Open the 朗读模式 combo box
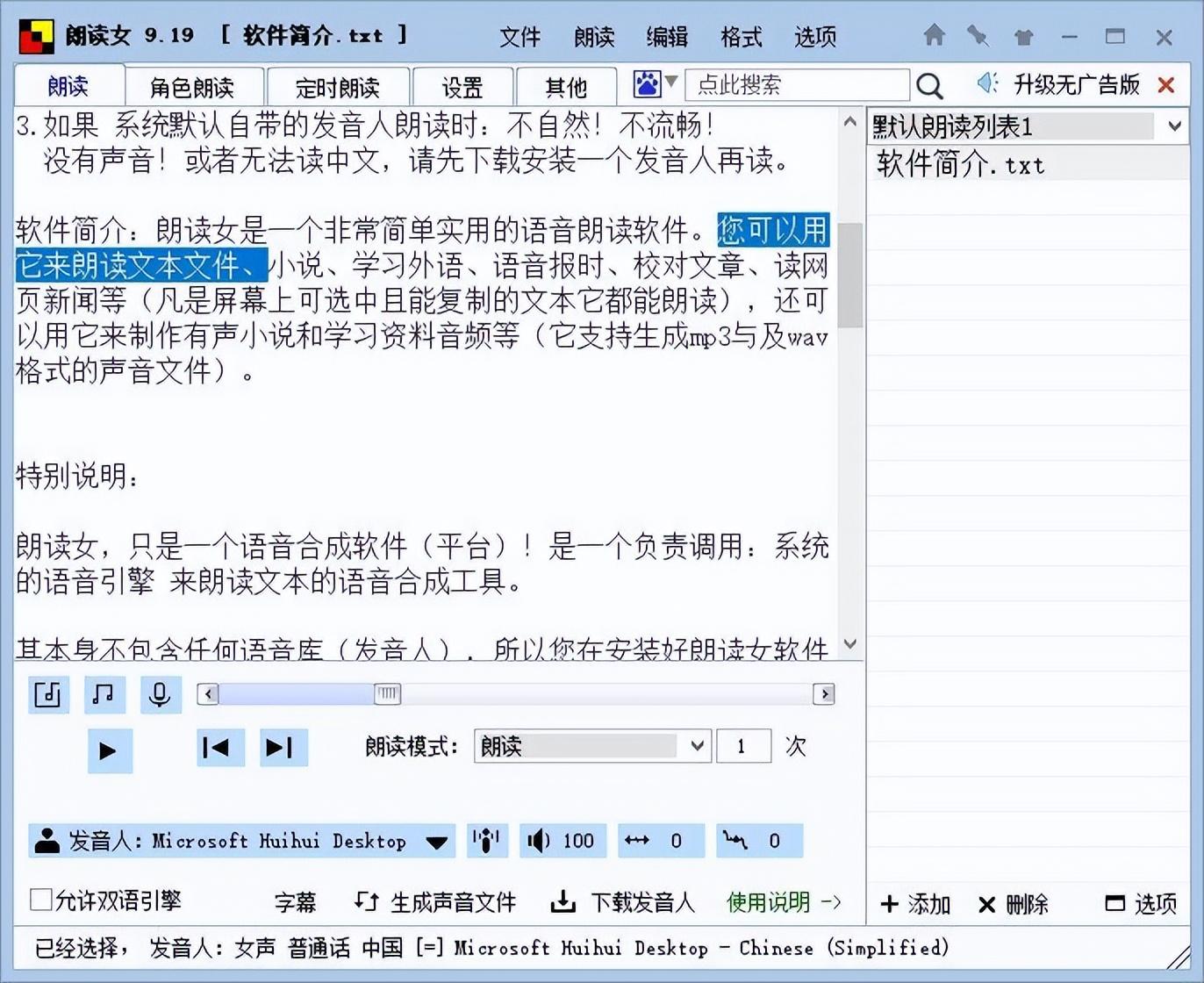The height and width of the screenshot is (983, 1204). 592,746
